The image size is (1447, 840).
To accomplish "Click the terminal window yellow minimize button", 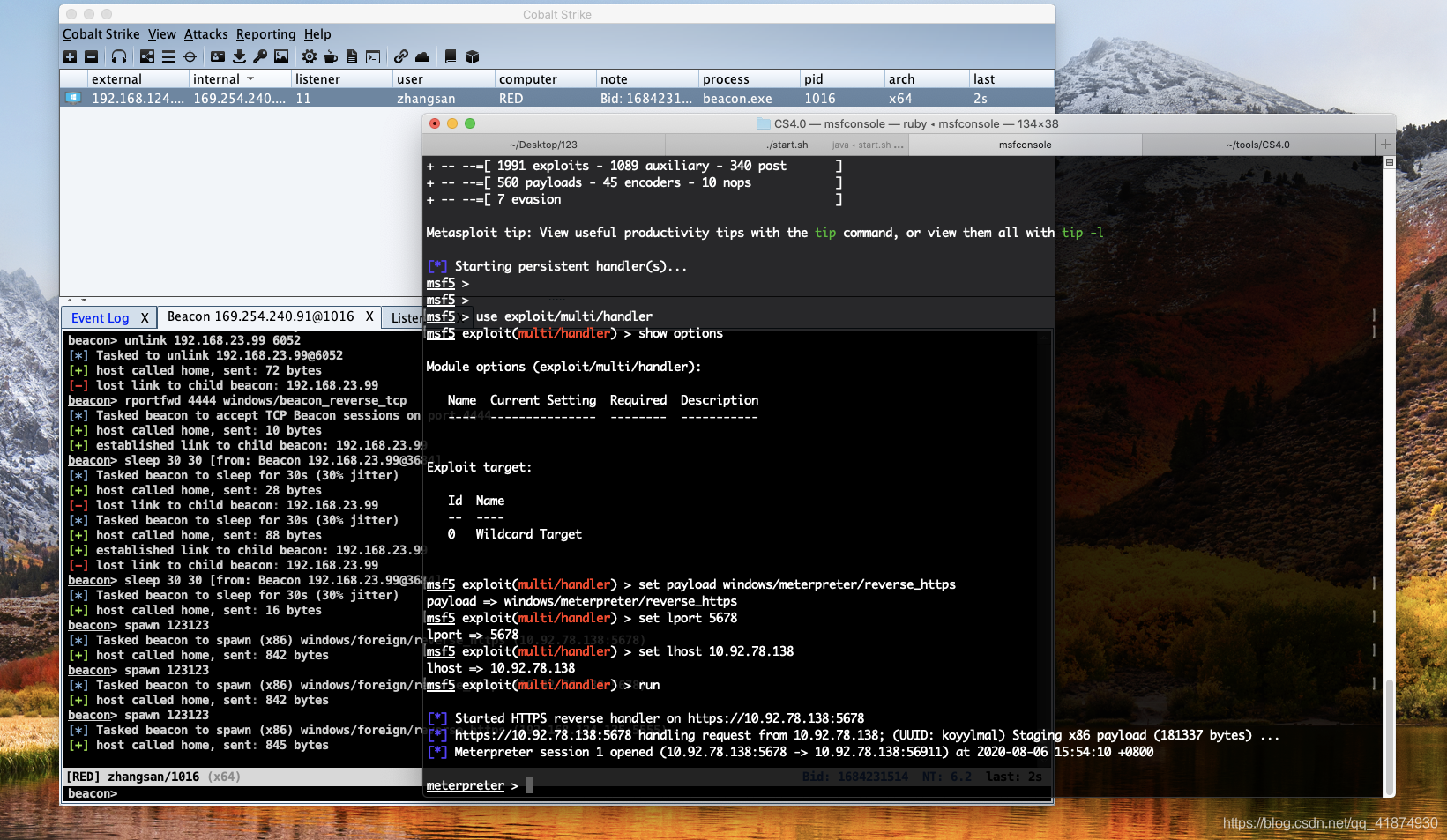I will click(452, 123).
